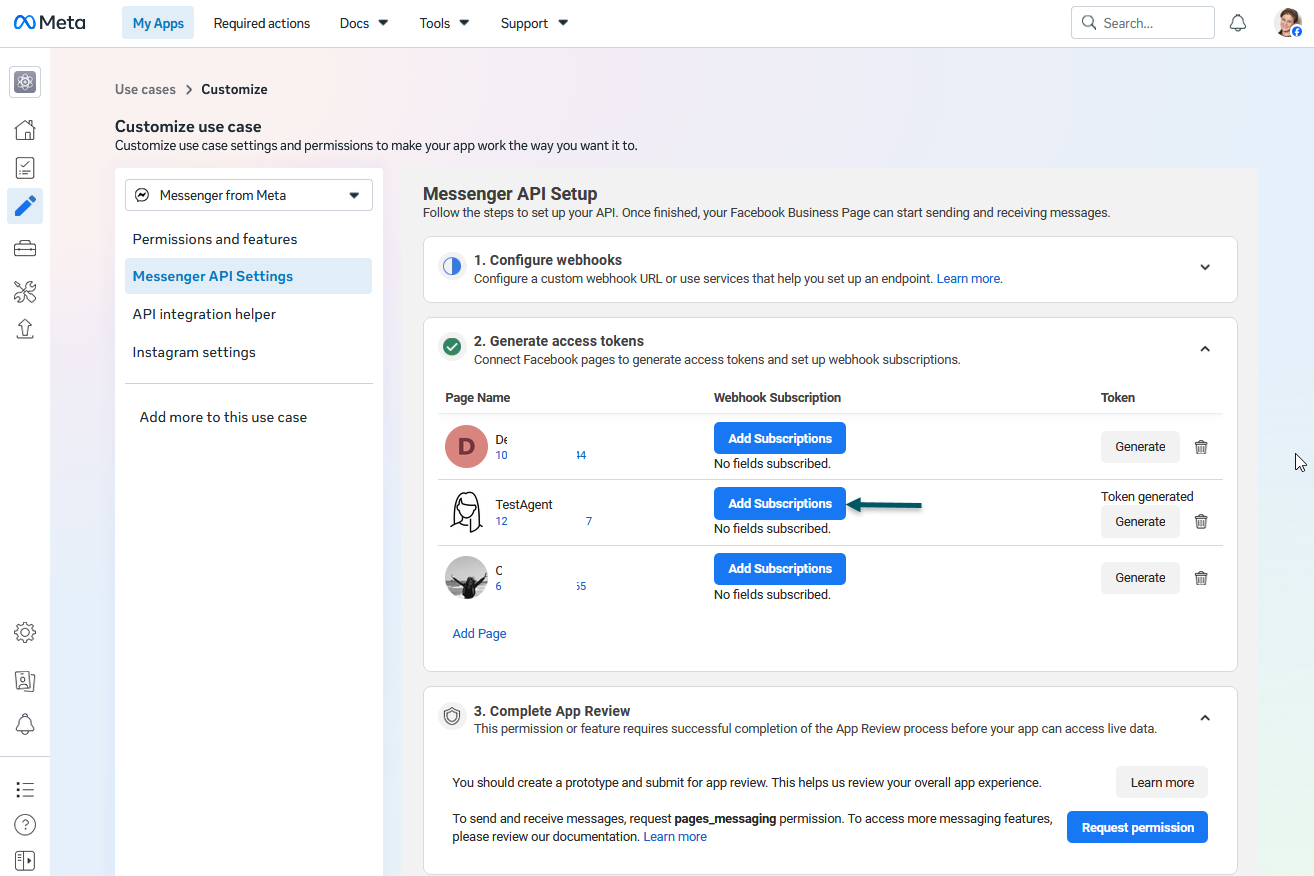Go to the Dashboard home icon
The image size is (1314, 876).
point(25,130)
